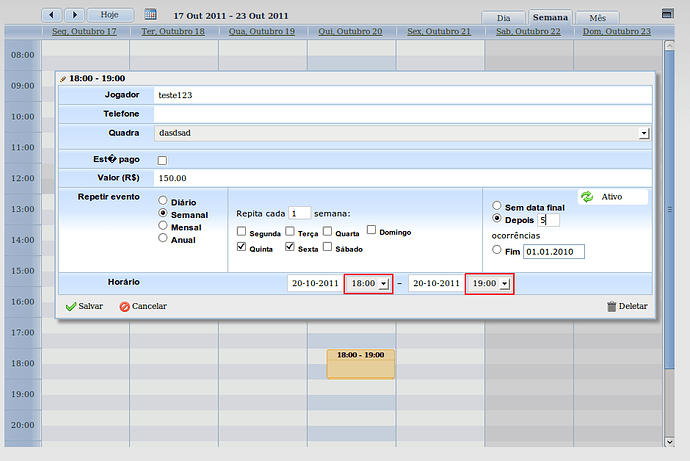
Task: Click the green Ativo refresh icon
Action: (587, 197)
